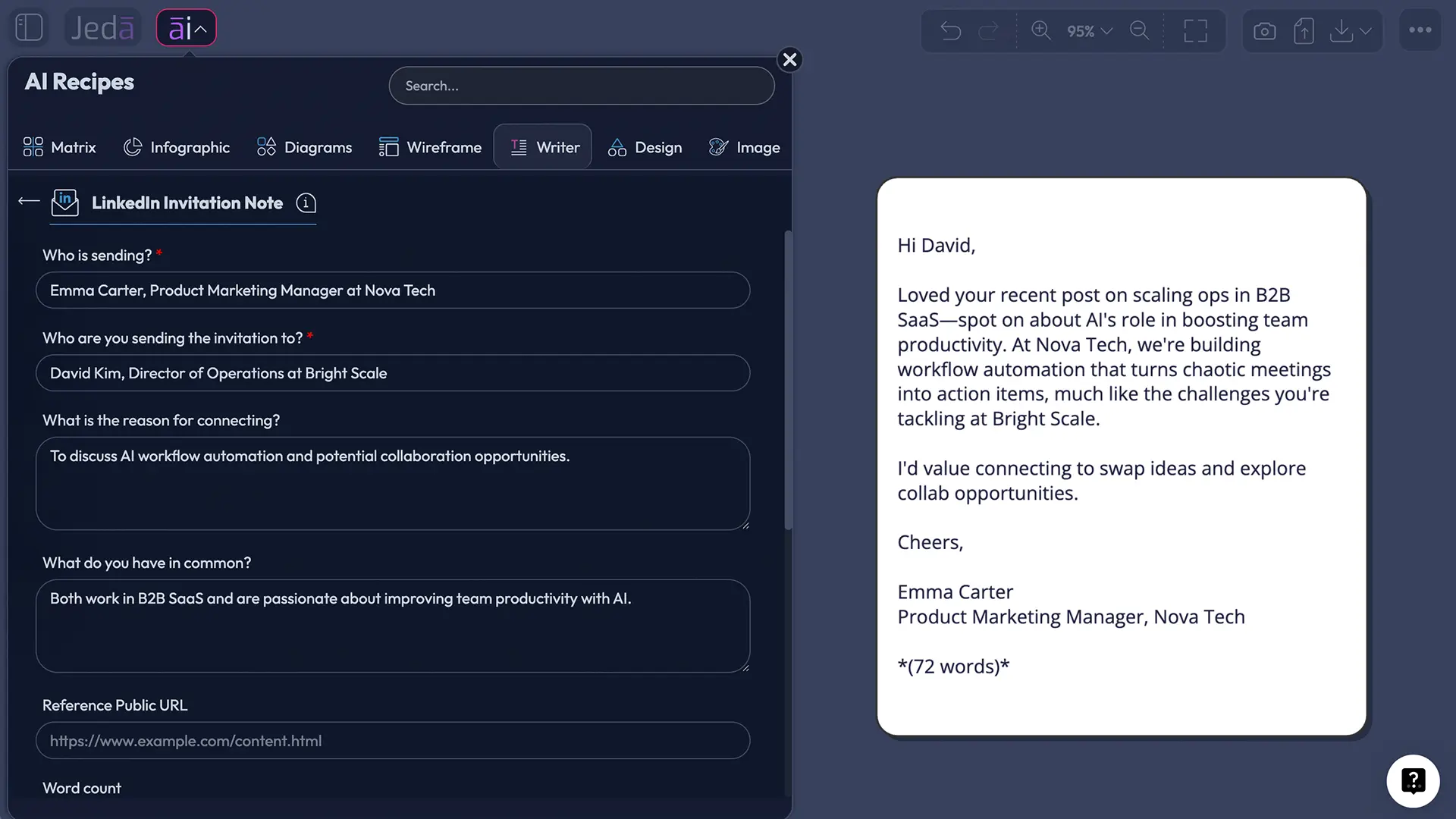Fit canvas to screen icon
The image size is (1456, 819).
[1196, 31]
